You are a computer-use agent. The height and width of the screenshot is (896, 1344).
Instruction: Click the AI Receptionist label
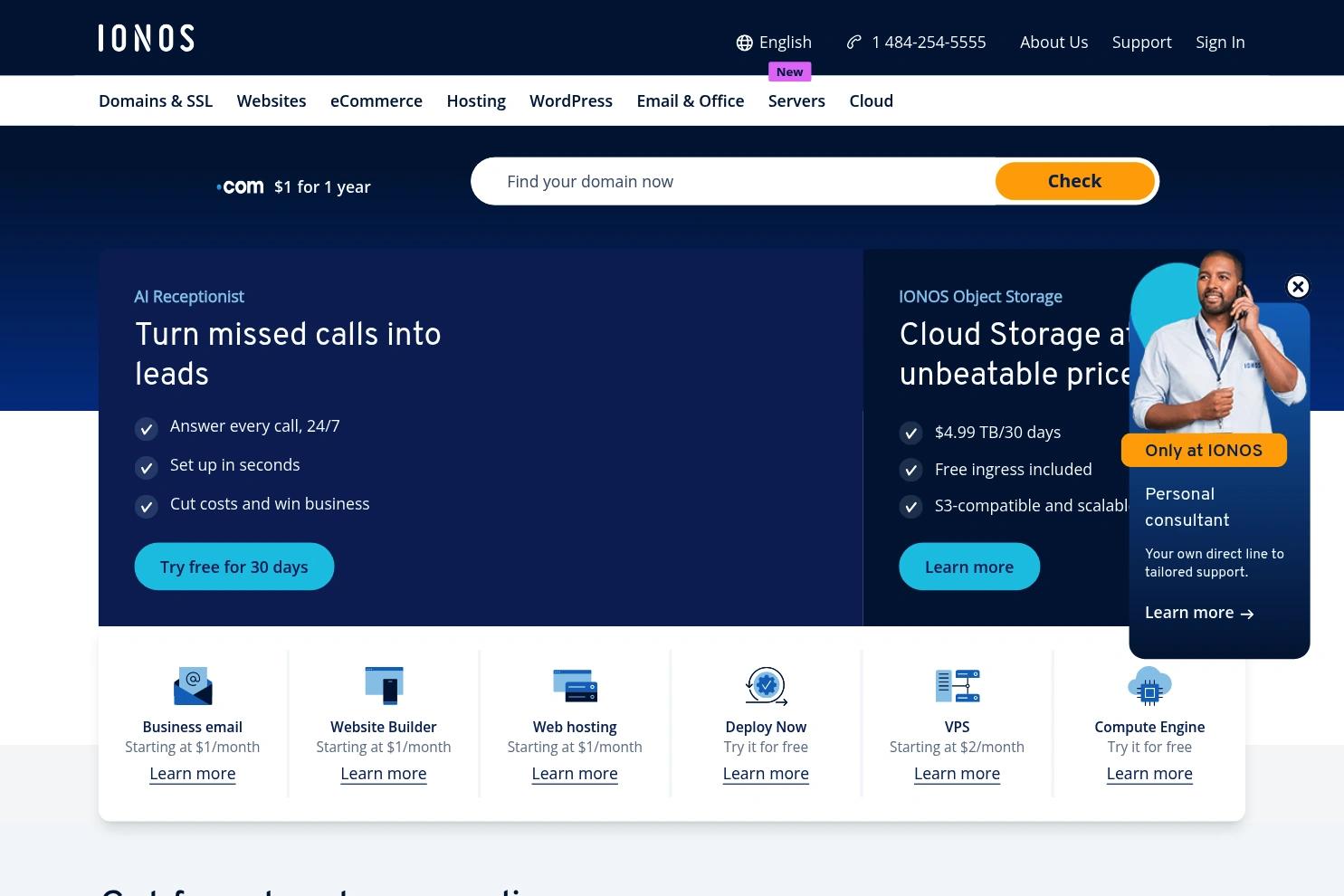[x=189, y=297]
